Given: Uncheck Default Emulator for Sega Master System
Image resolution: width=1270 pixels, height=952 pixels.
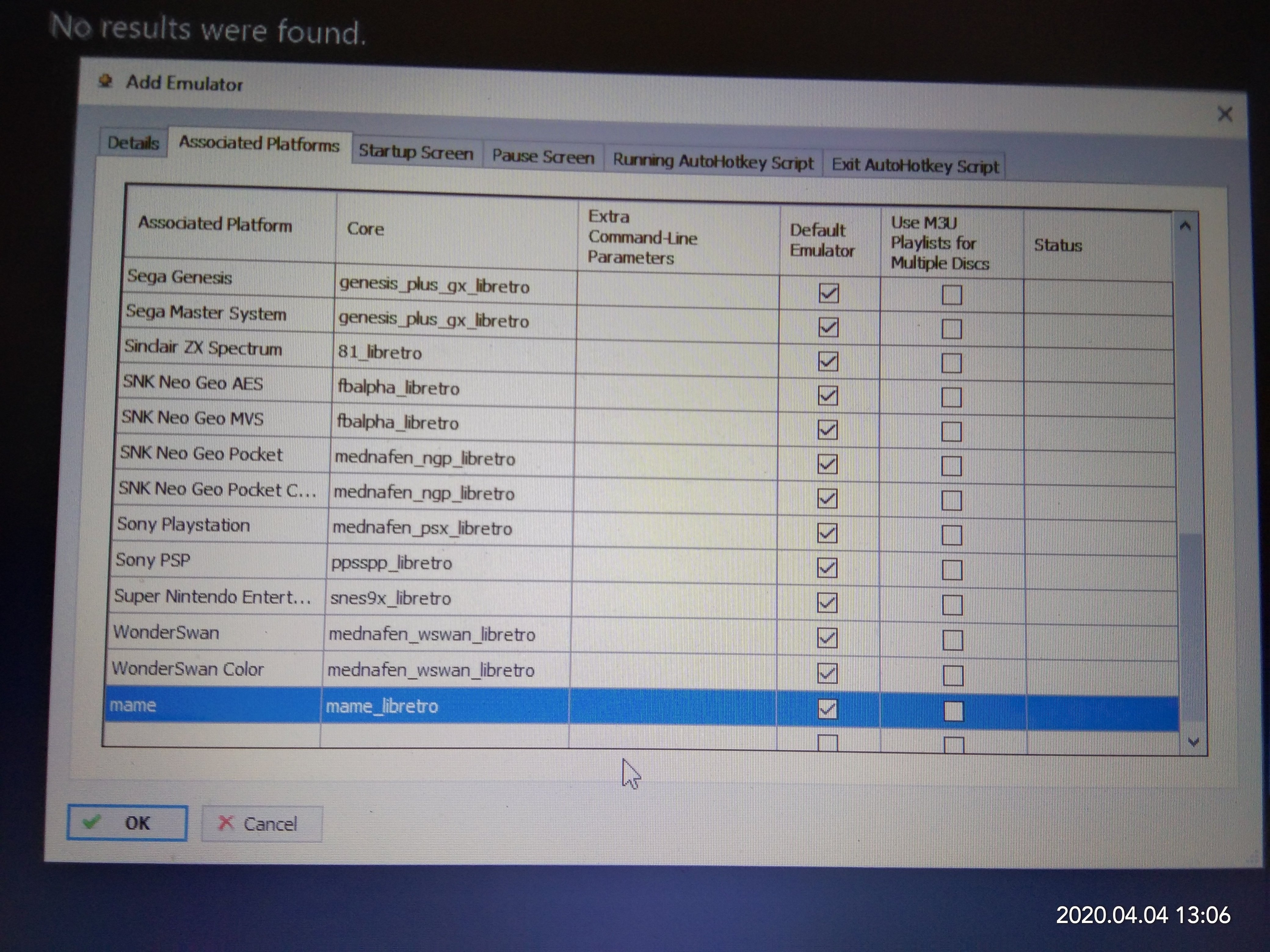Looking at the screenshot, I should (x=828, y=327).
